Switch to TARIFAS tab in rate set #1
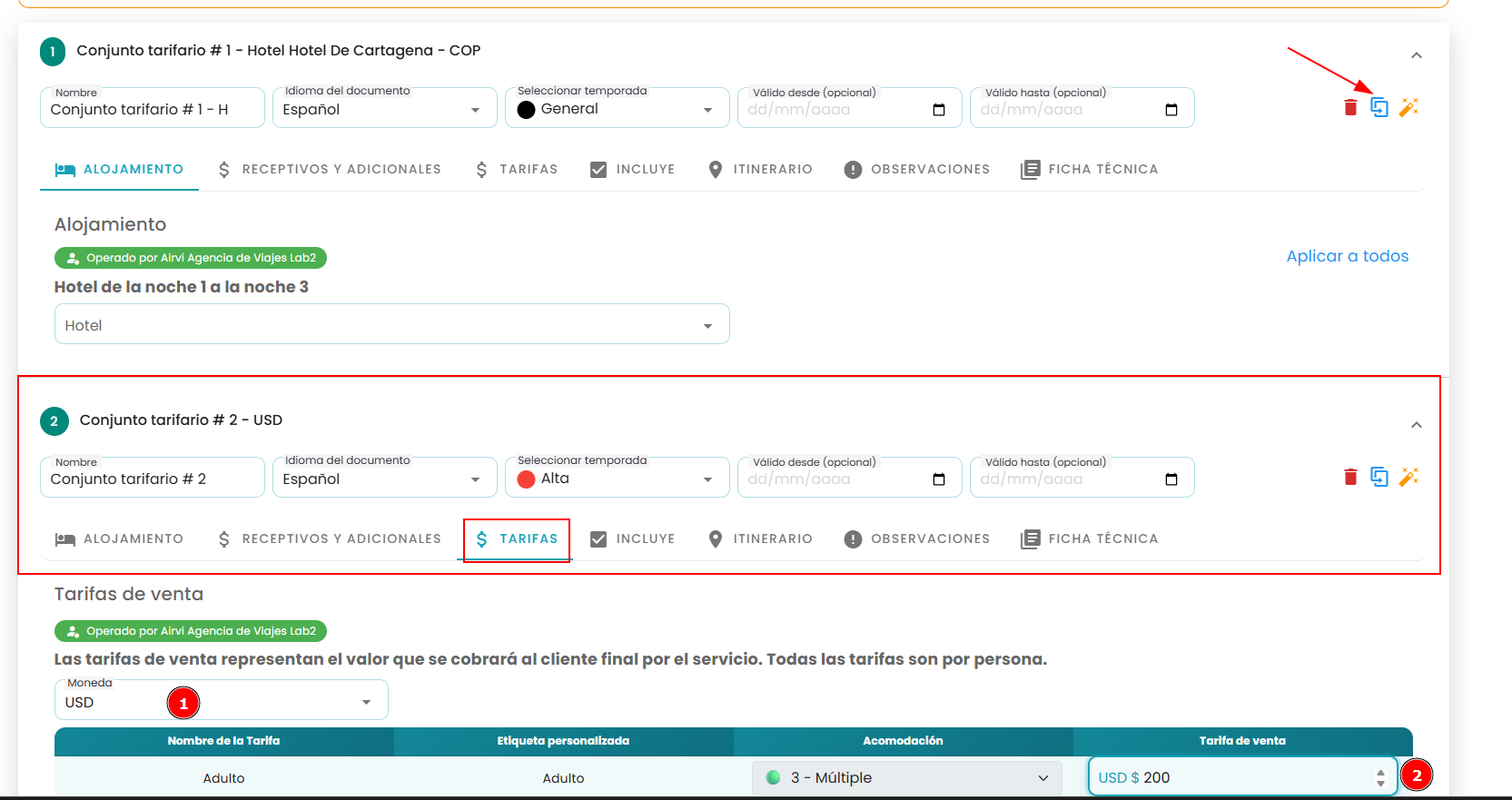The height and width of the screenshot is (800, 1512). tap(517, 170)
